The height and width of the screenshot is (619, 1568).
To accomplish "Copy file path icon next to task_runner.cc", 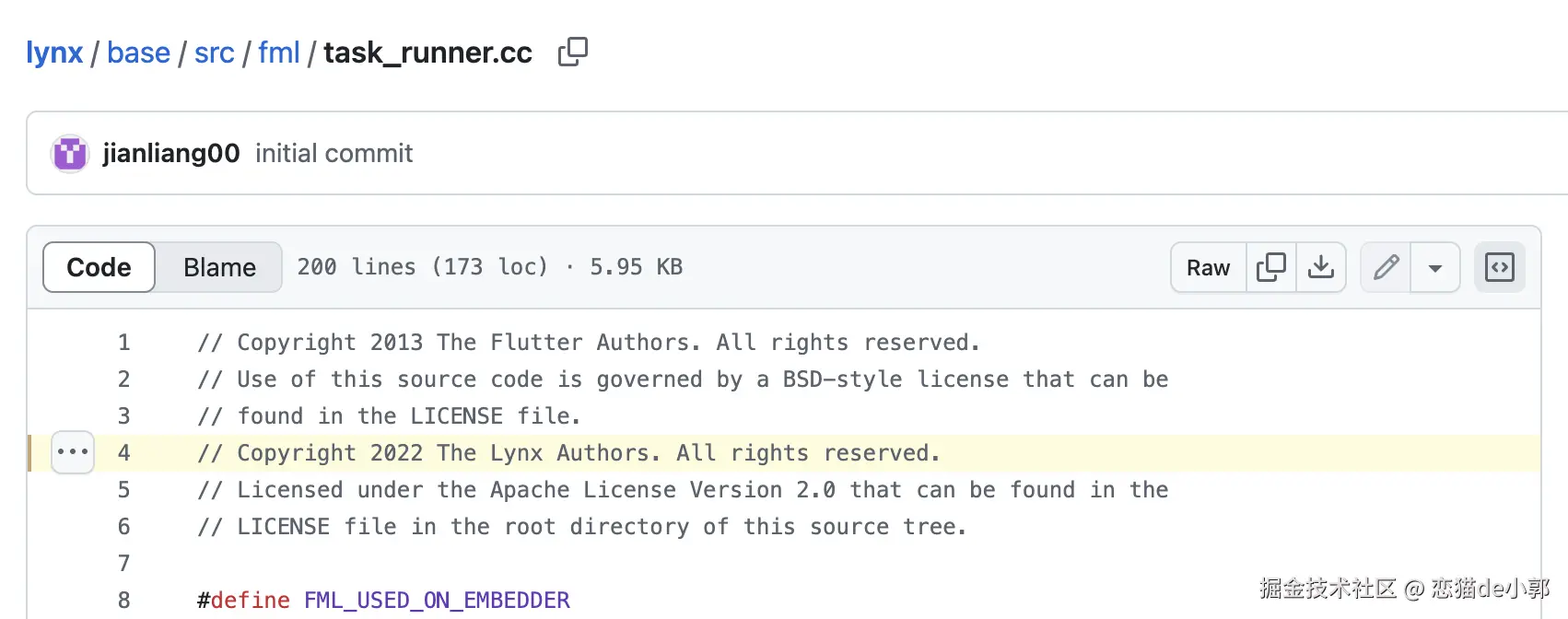I will (572, 52).
